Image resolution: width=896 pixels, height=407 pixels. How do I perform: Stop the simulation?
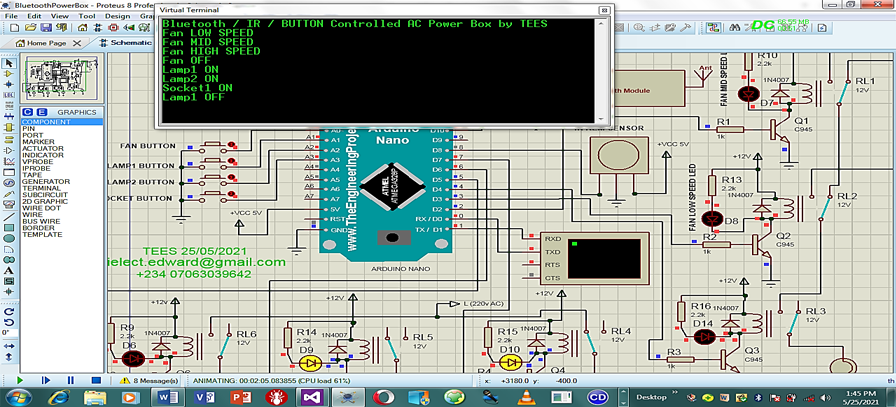[x=96, y=380]
